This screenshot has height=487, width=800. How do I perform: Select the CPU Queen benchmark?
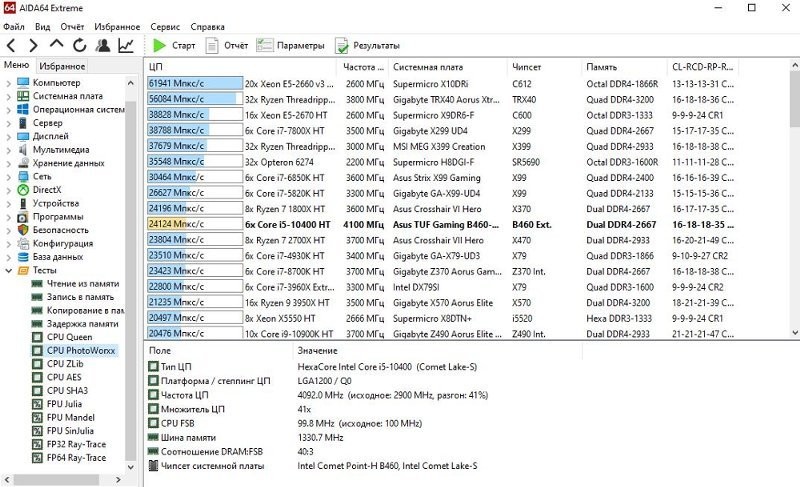69,337
